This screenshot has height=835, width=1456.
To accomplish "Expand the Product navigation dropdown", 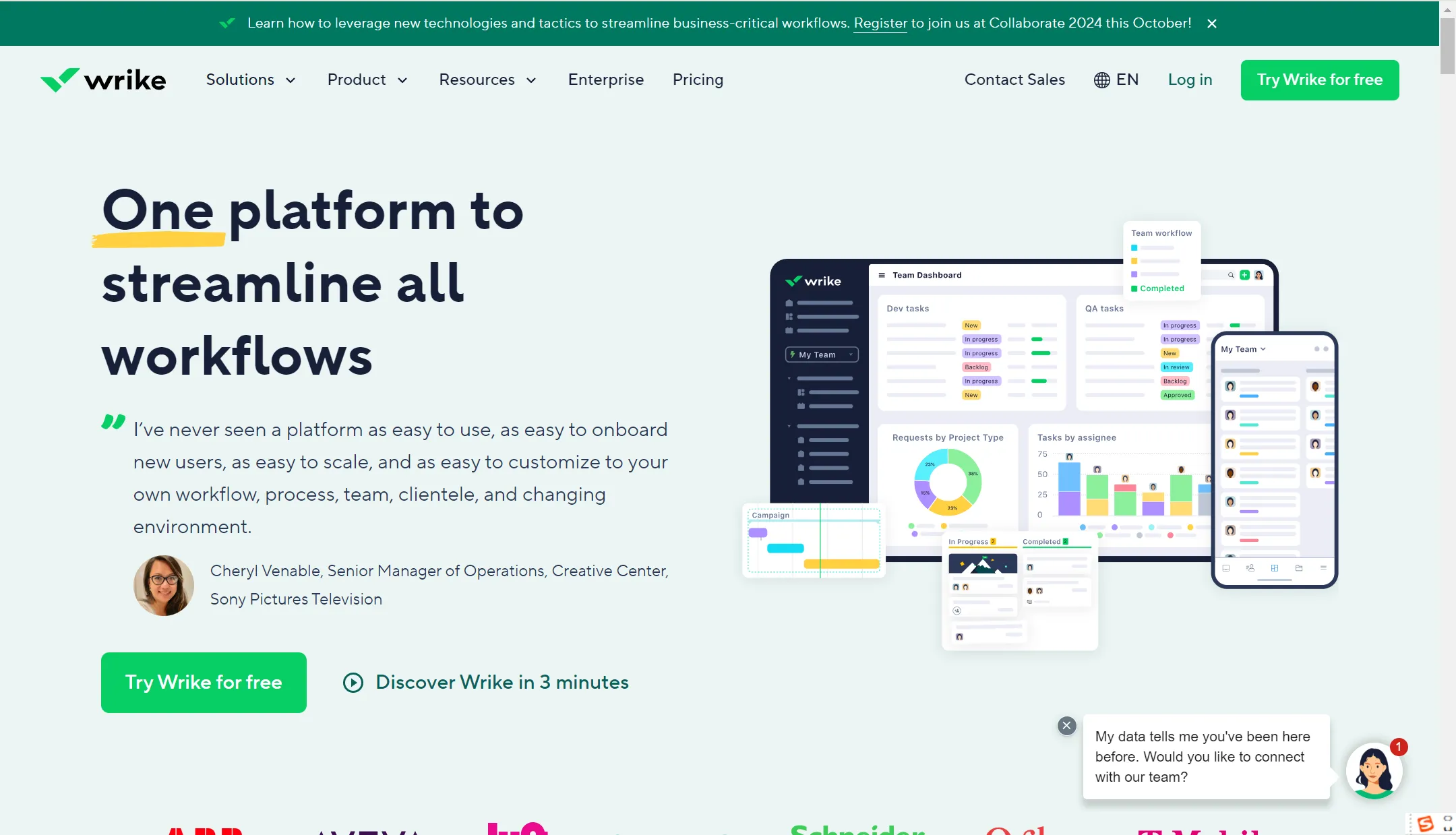I will coord(367,80).
